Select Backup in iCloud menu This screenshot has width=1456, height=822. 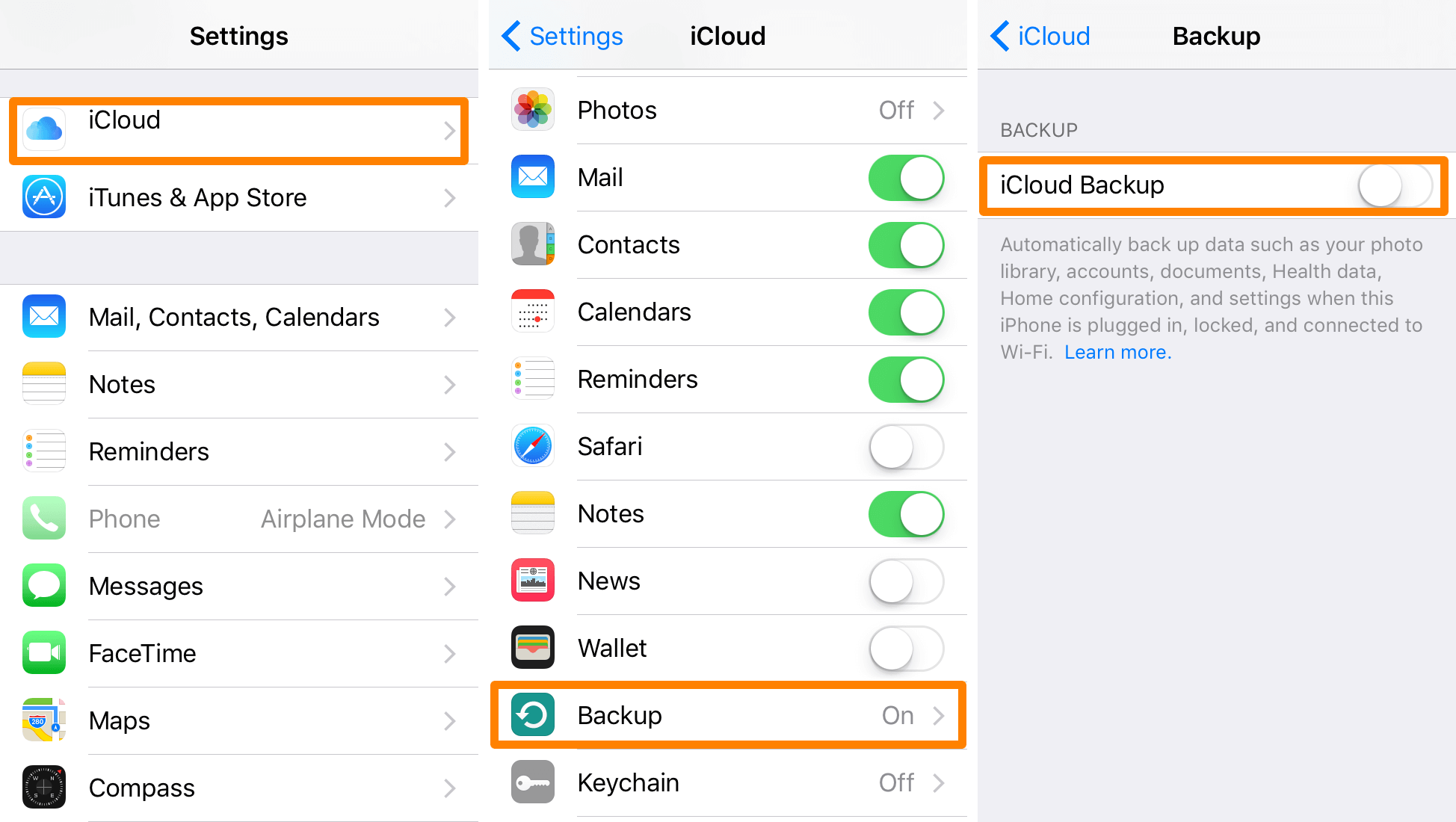coord(728,714)
